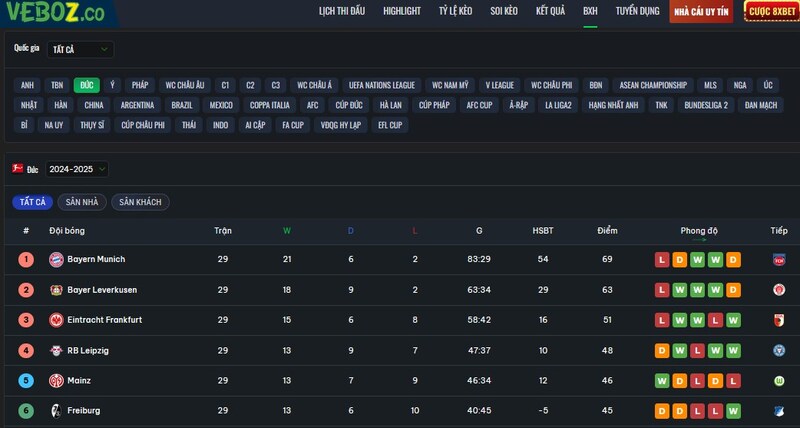The image size is (800, 428).
Task: Open the 2024-2025 season dropdown
Action: (x=77, y=169)
